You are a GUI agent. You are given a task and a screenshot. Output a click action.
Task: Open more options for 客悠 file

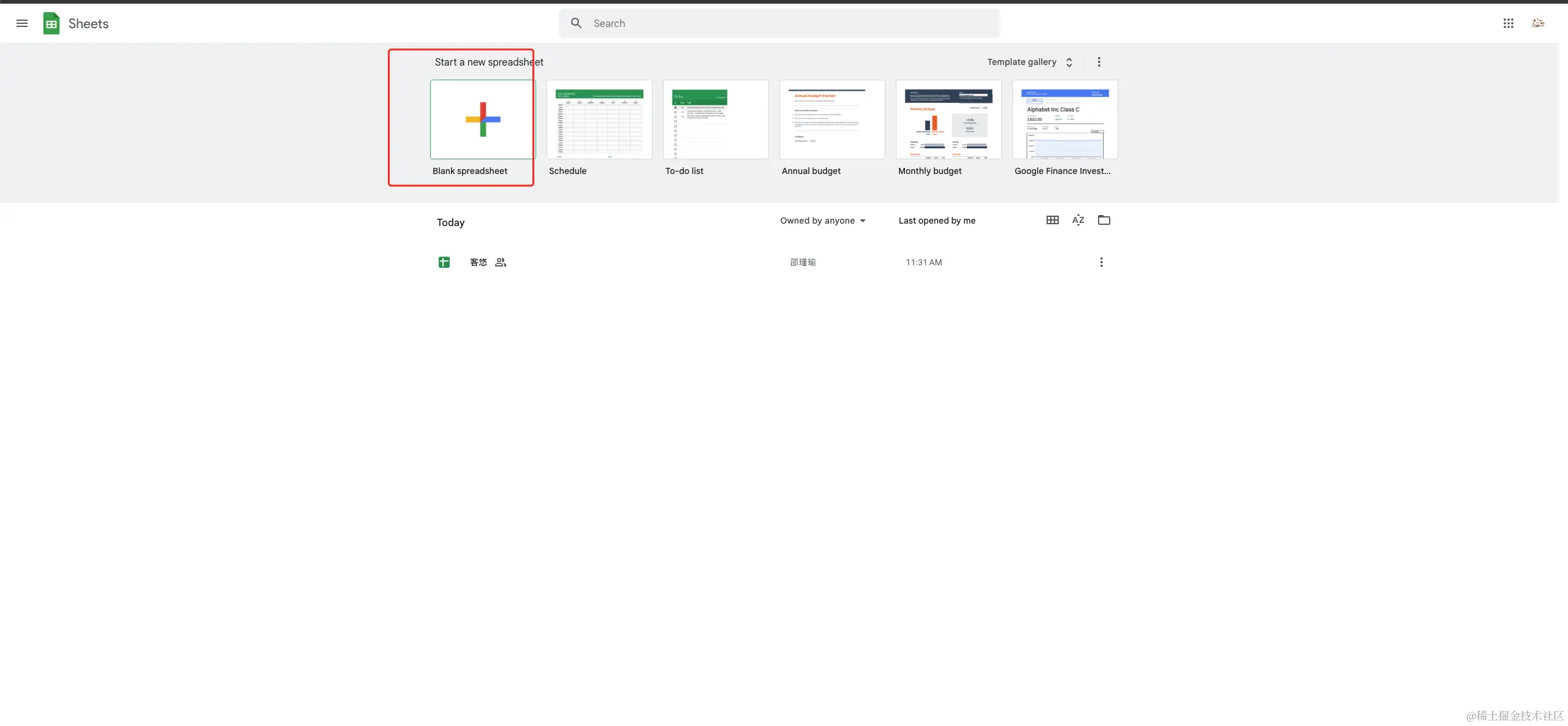(x=1100, y=262)
